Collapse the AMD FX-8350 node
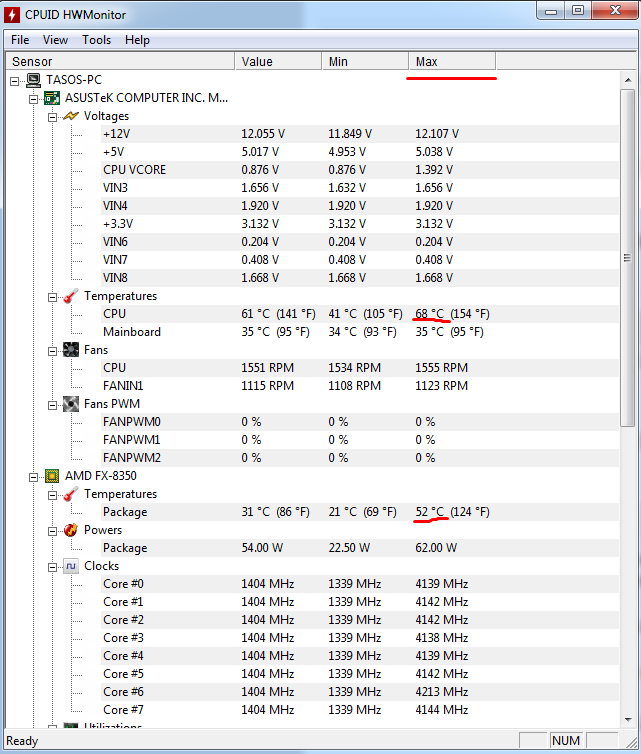The height and width of the screenshot is (754, 641). (33, 477)
